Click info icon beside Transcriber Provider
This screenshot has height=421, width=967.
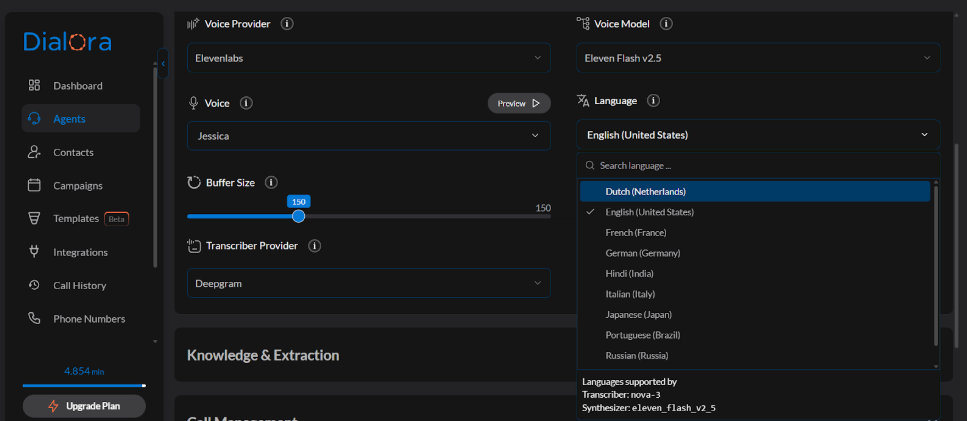(314, 246)
